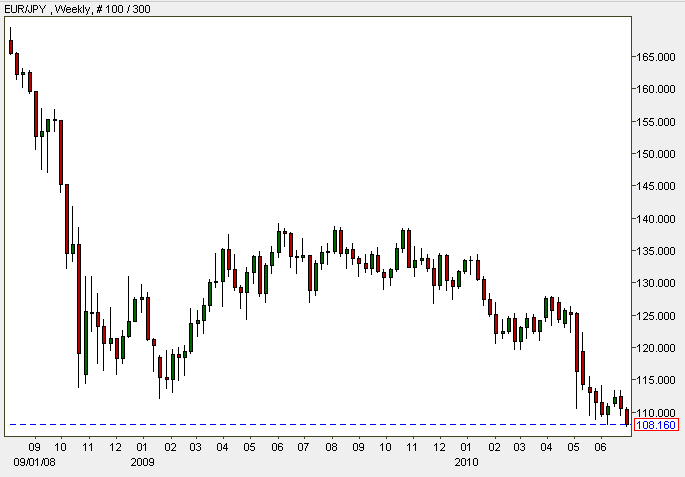Click the 120.000 price axis label
Screen dimensions: 685x477
tap(656, 348)
